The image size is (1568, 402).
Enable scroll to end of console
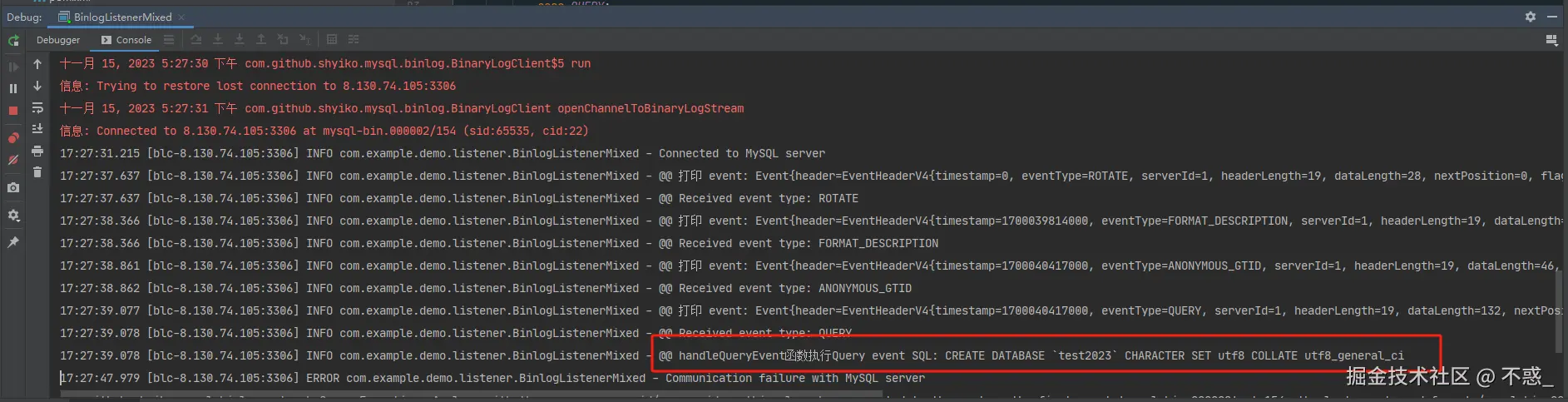click(x=37, y=129)
